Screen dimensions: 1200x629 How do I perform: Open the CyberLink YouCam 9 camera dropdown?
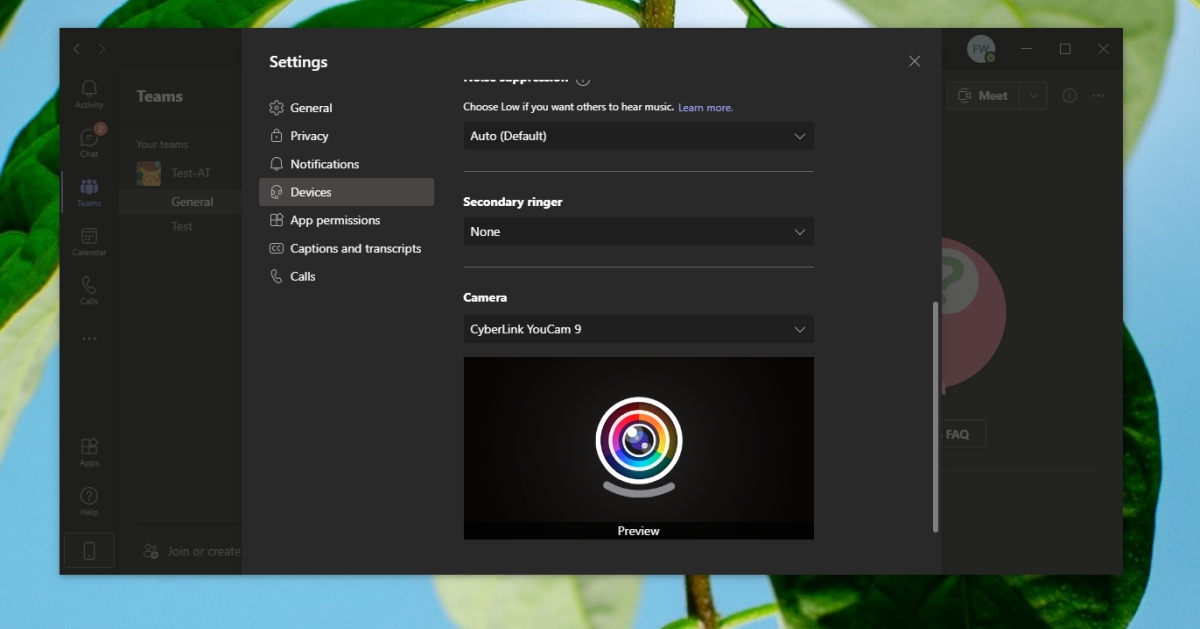[x=638, y=329]
